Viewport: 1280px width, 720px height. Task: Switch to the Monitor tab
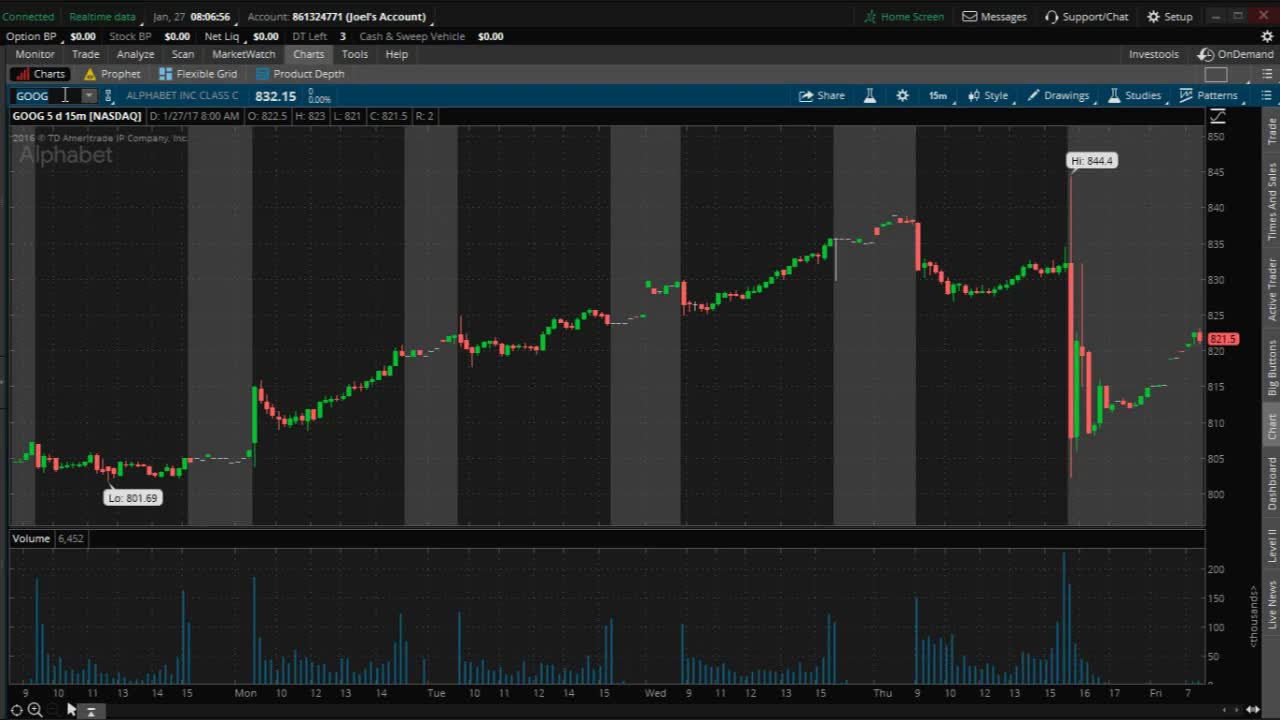click(35, 54)
